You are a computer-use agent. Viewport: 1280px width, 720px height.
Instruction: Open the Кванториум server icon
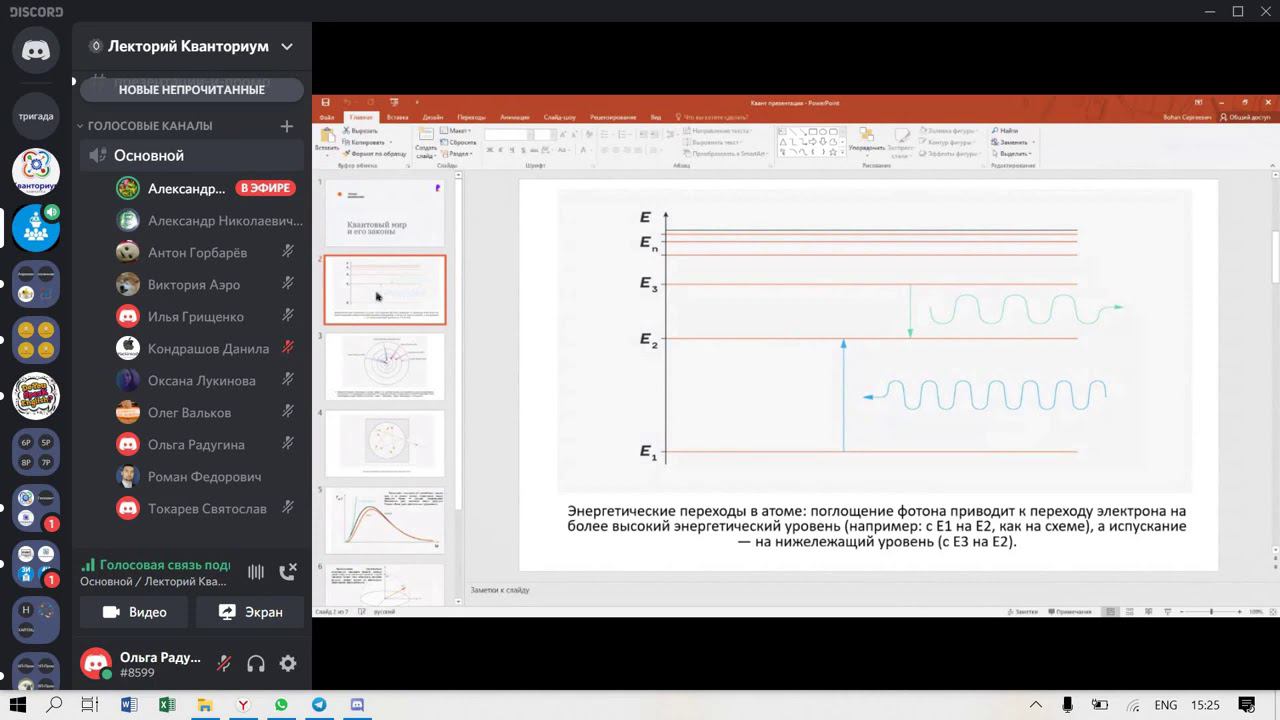tap(36, 172)
